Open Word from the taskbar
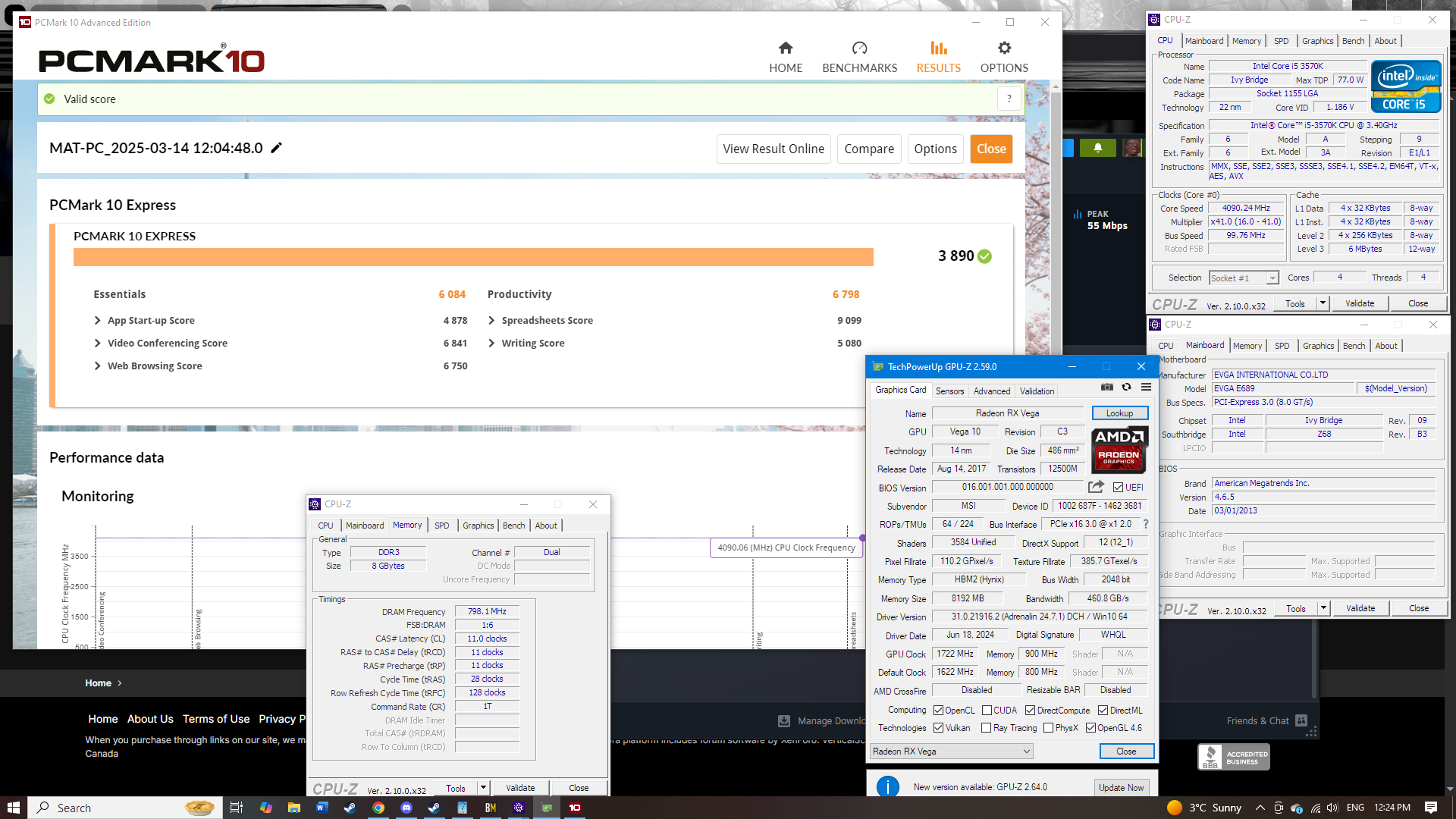 (x=322, y=808)
